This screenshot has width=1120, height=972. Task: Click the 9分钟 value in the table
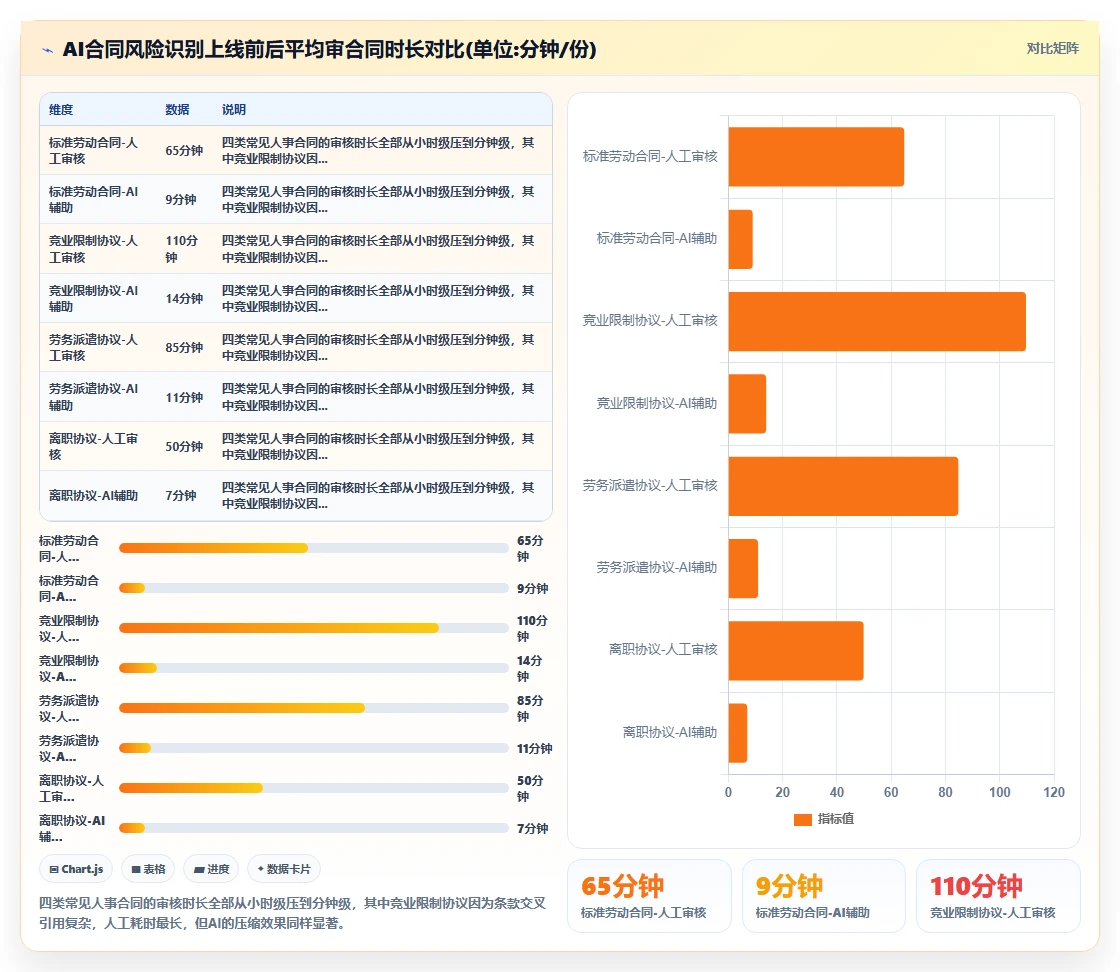click(x=181, y=200)
